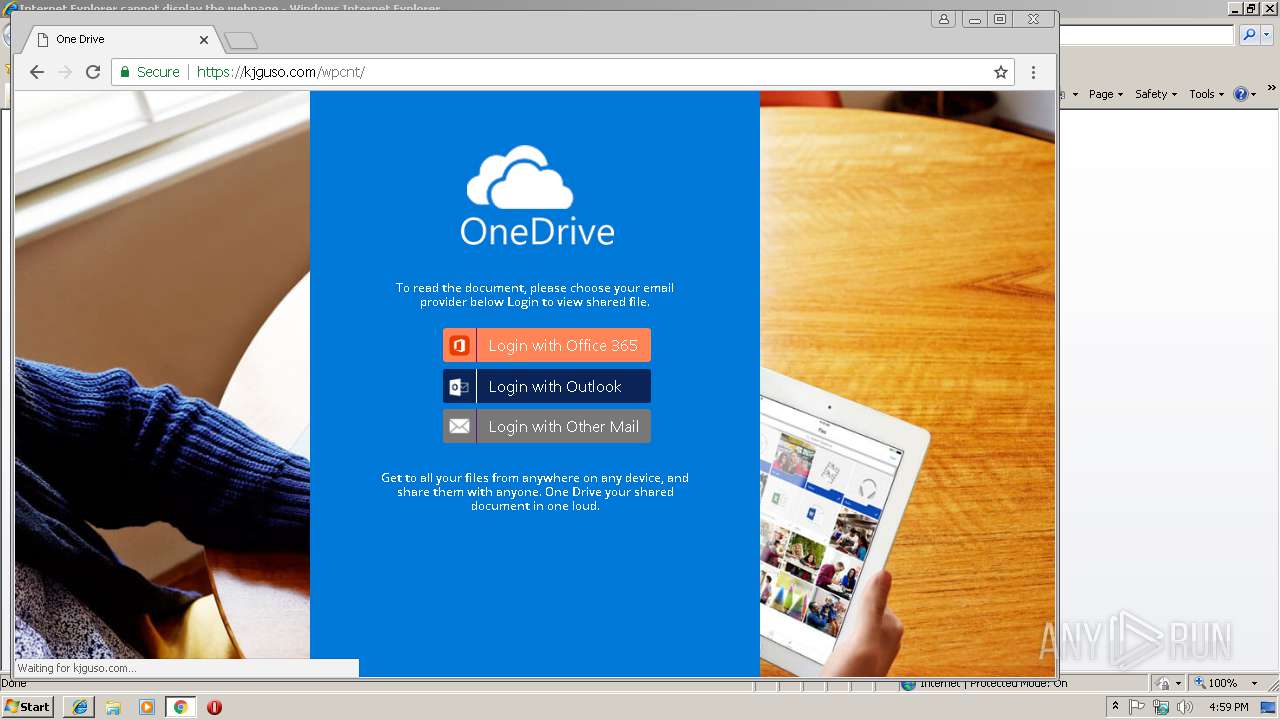The height and width of the screenshot is (720, 1280).
Task: Click the Chrome profile icon
Action: pyautogui.click(x=943, y=19)
